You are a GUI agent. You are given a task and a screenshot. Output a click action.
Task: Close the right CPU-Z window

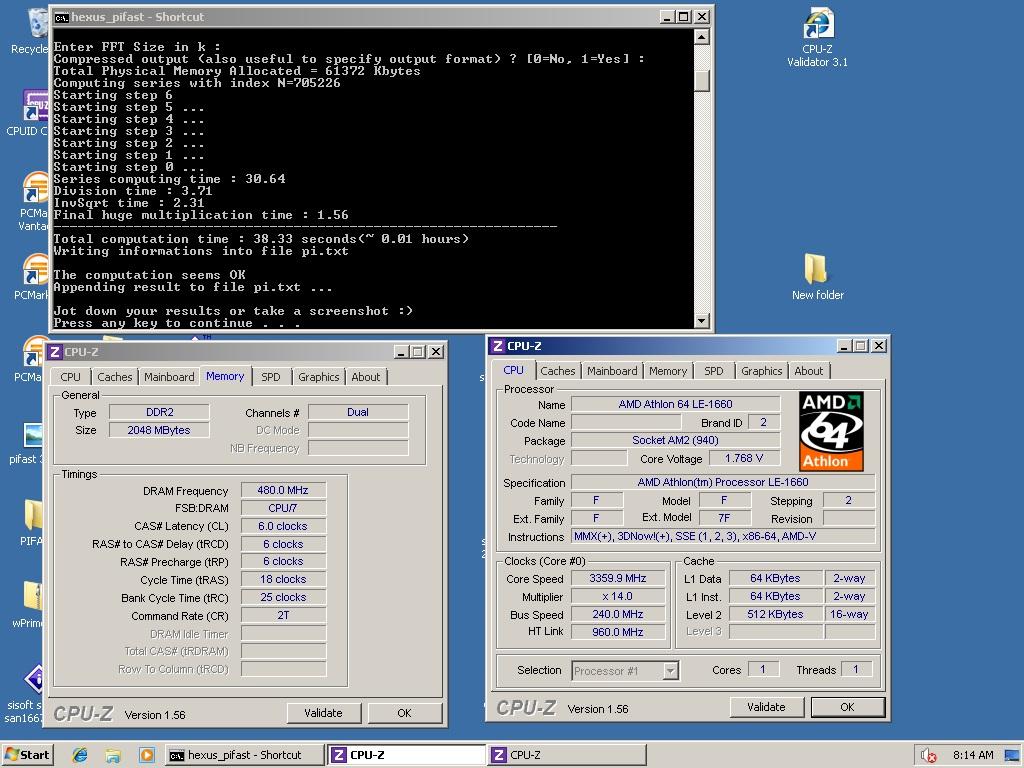pyautogui.click(x=879, y=345)
